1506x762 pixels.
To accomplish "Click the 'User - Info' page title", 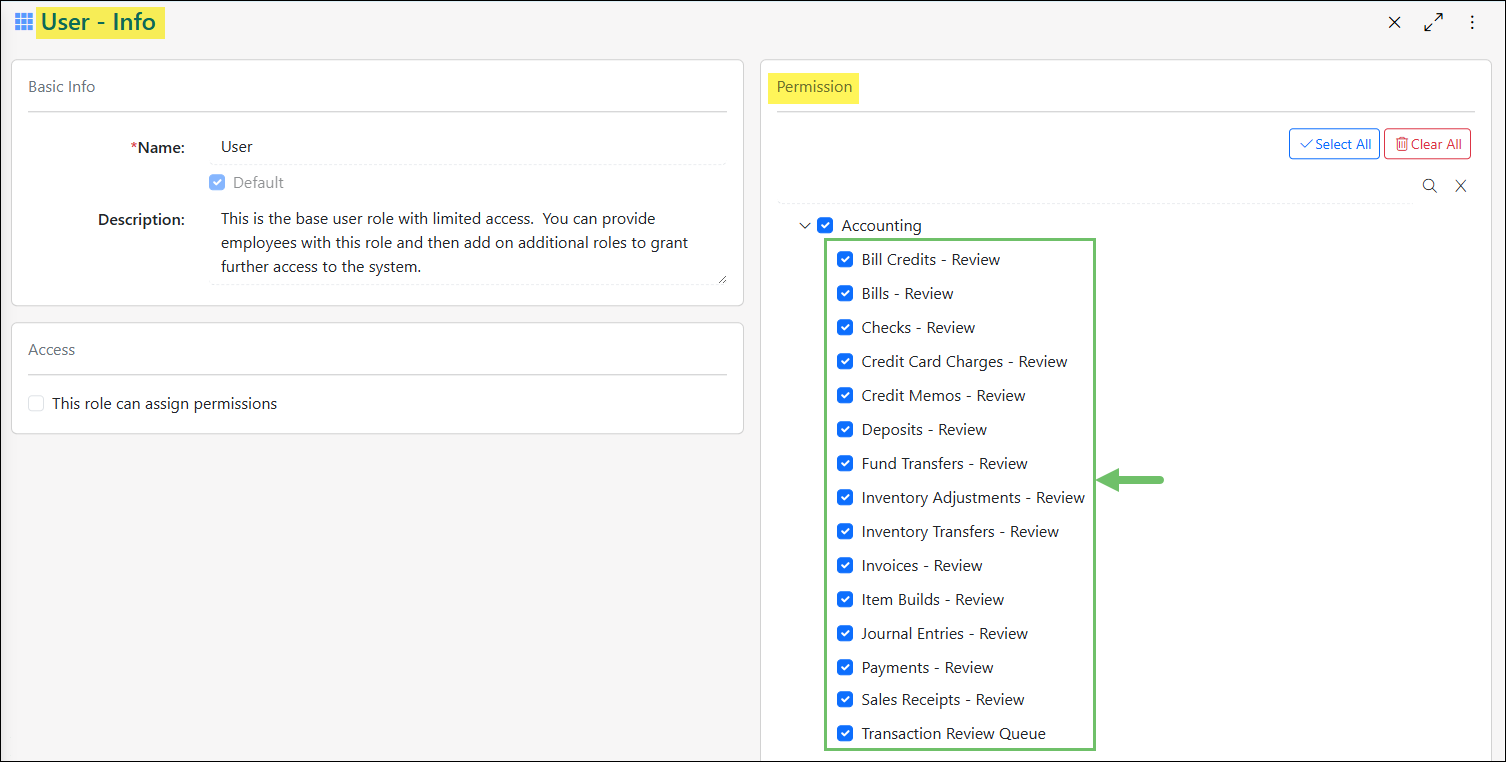I will click(x=98, y=22).
